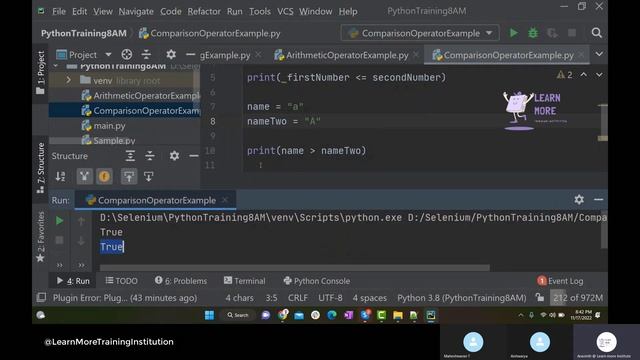Open the 2: Favorites side tool window

click(40, 237)
